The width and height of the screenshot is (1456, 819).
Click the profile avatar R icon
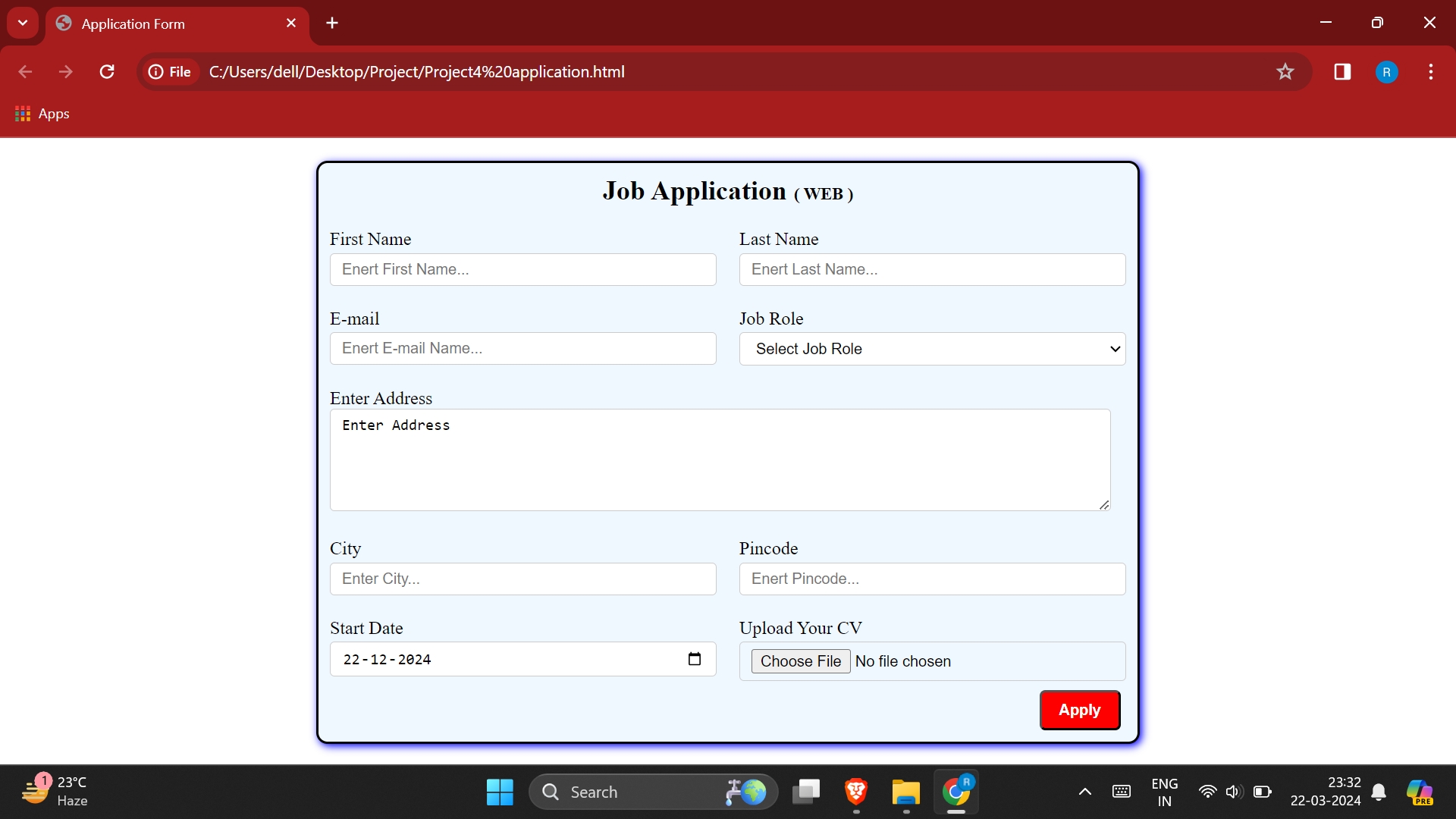tap(1386, 72)
